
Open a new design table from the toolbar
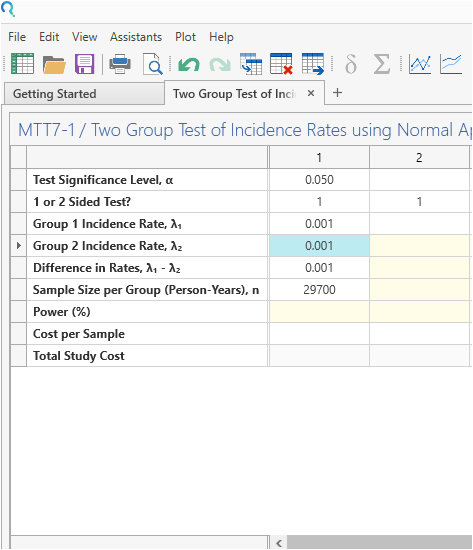22,64
